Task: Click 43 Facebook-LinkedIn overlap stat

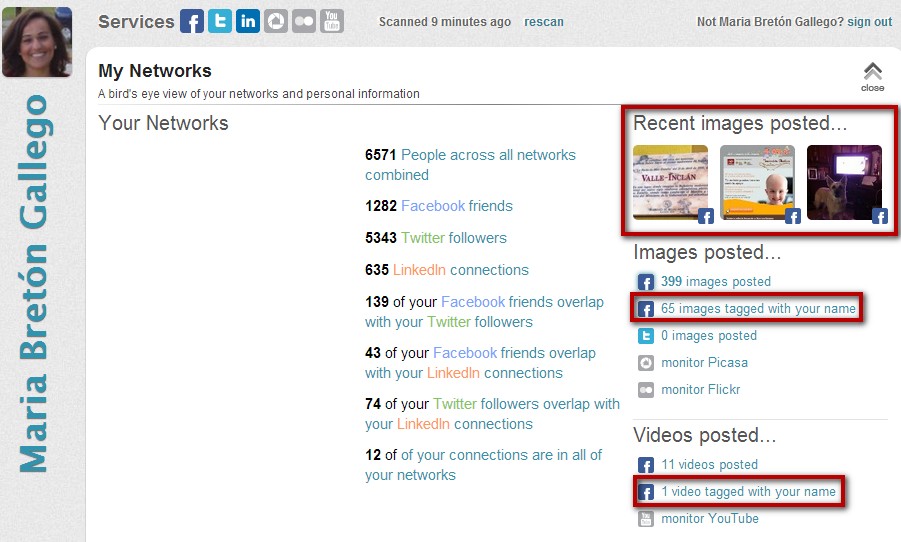Action: tap(480, 363)
